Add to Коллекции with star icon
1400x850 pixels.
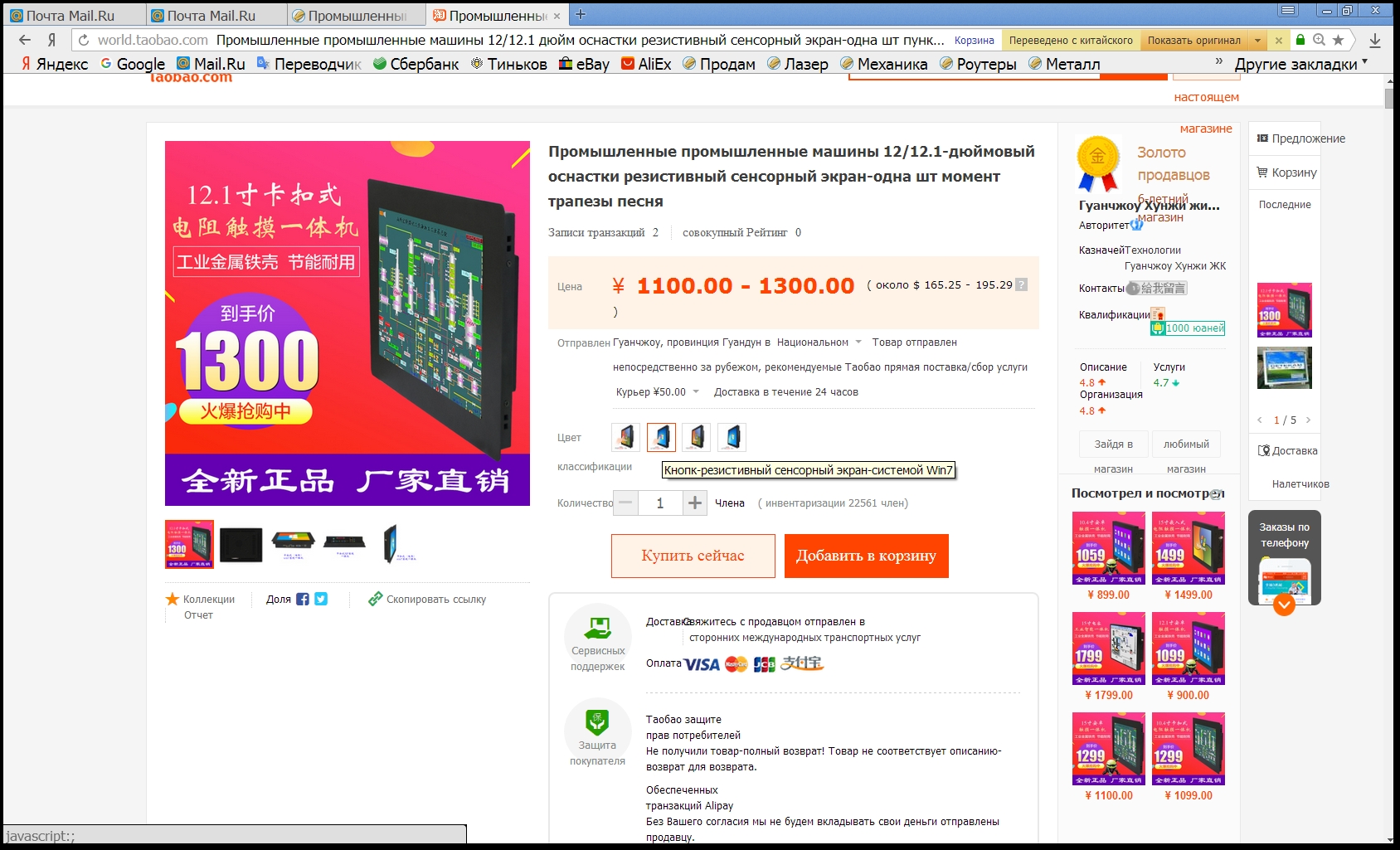[173, 599]
